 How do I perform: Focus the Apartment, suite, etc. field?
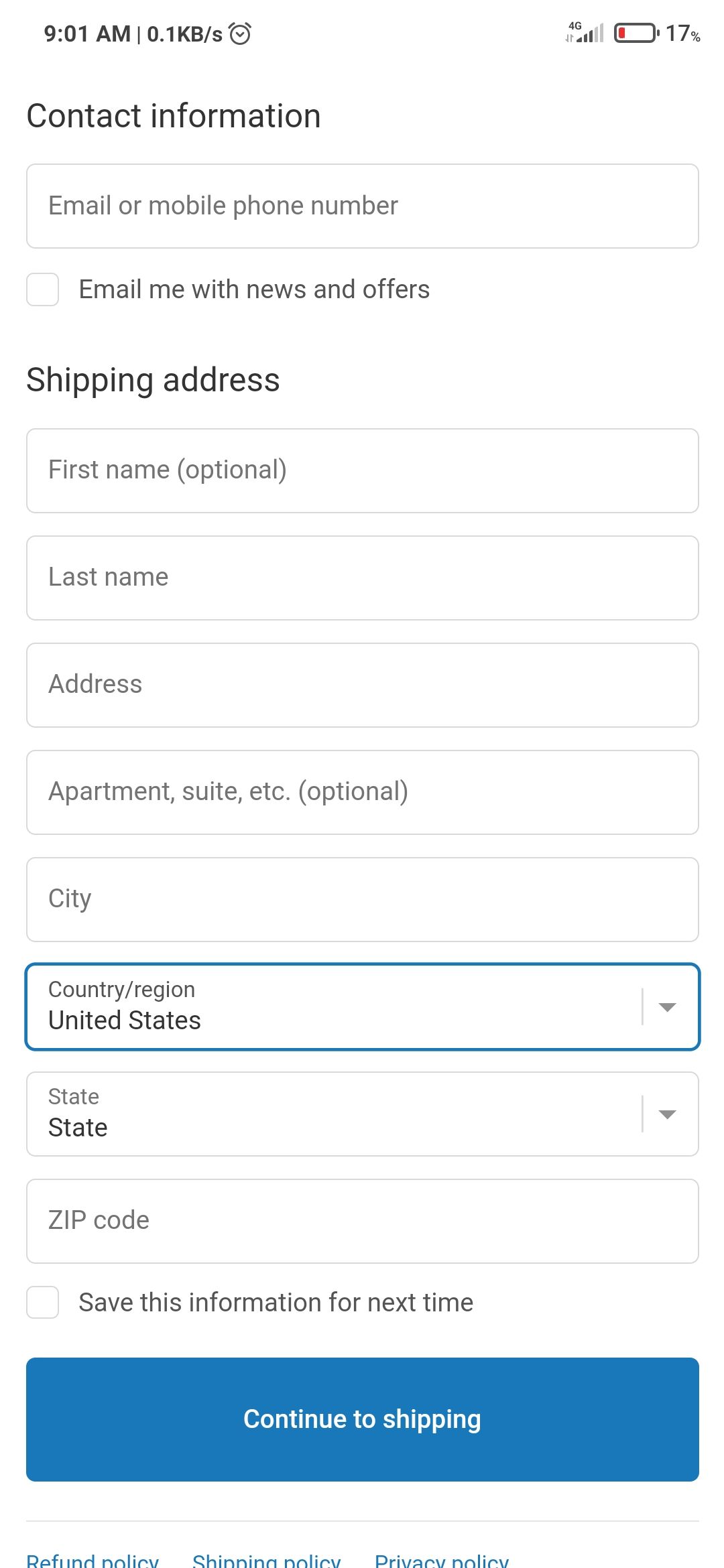362,793
